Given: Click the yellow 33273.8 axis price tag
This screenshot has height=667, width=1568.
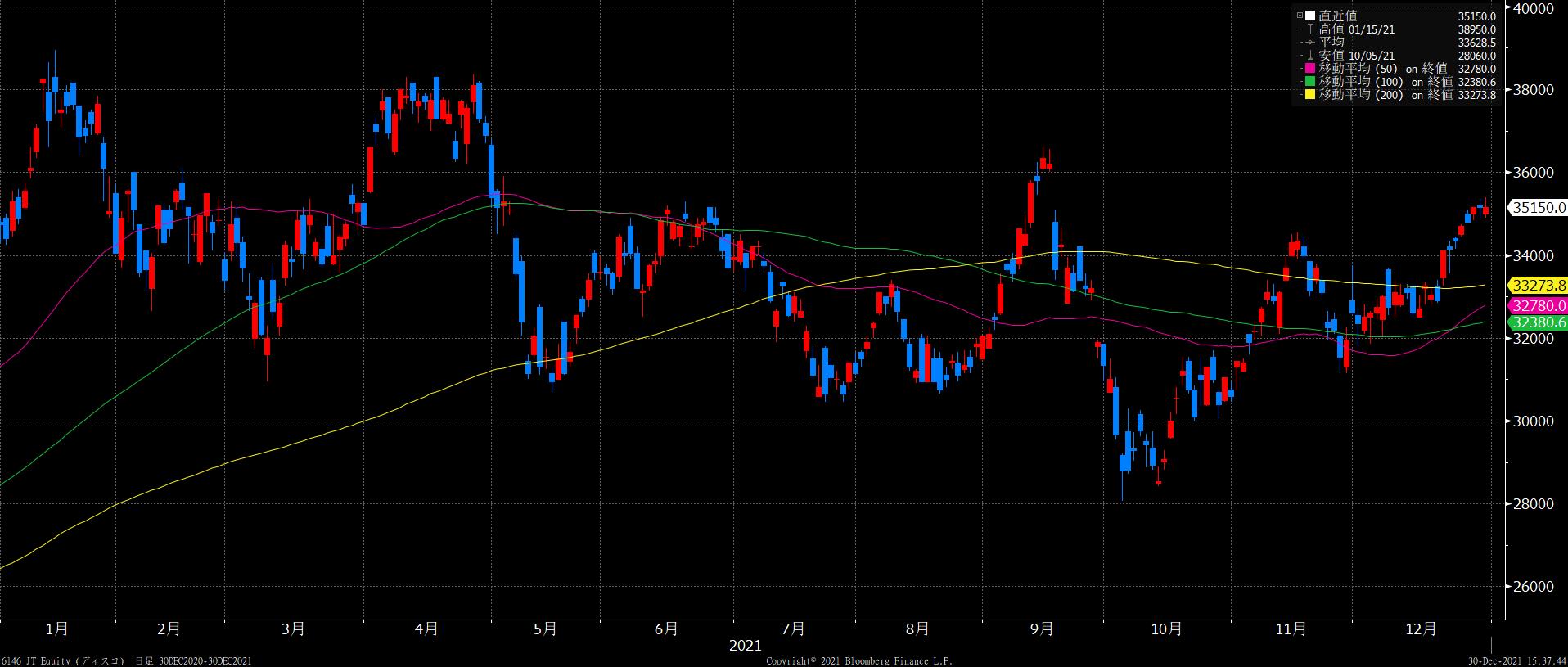Looking at the screenshot, I should tap(1538, 286).
